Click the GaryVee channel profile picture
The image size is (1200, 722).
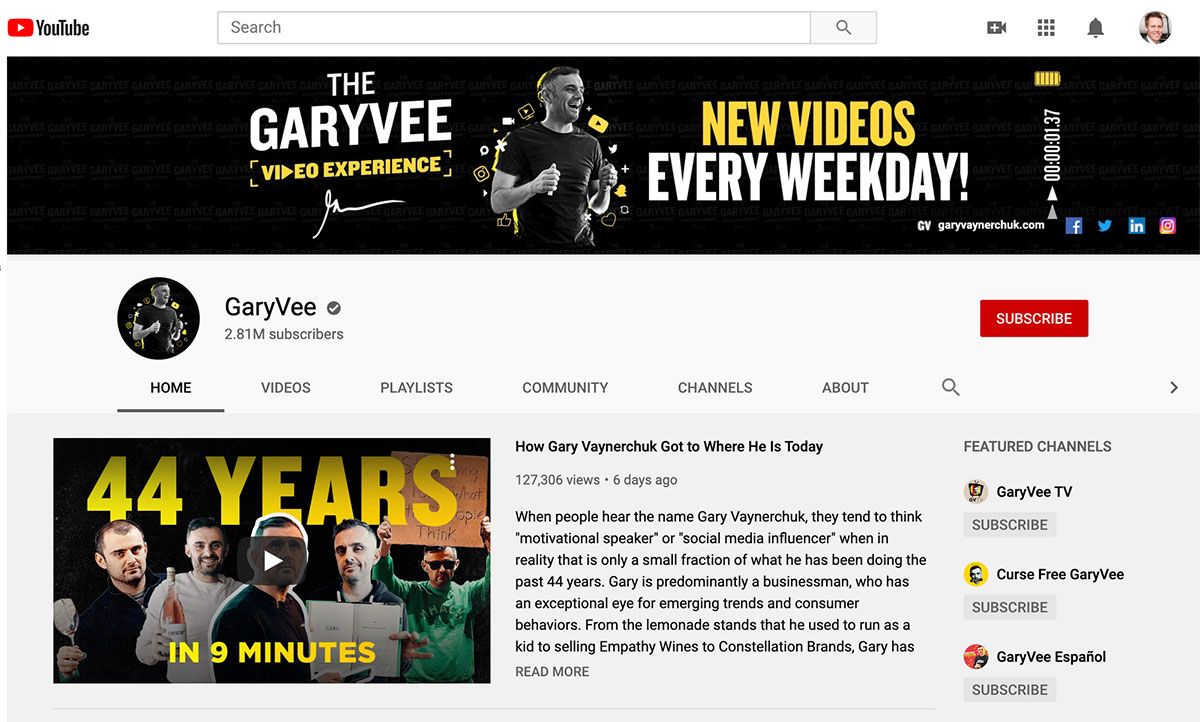click(x=158, y=318)
